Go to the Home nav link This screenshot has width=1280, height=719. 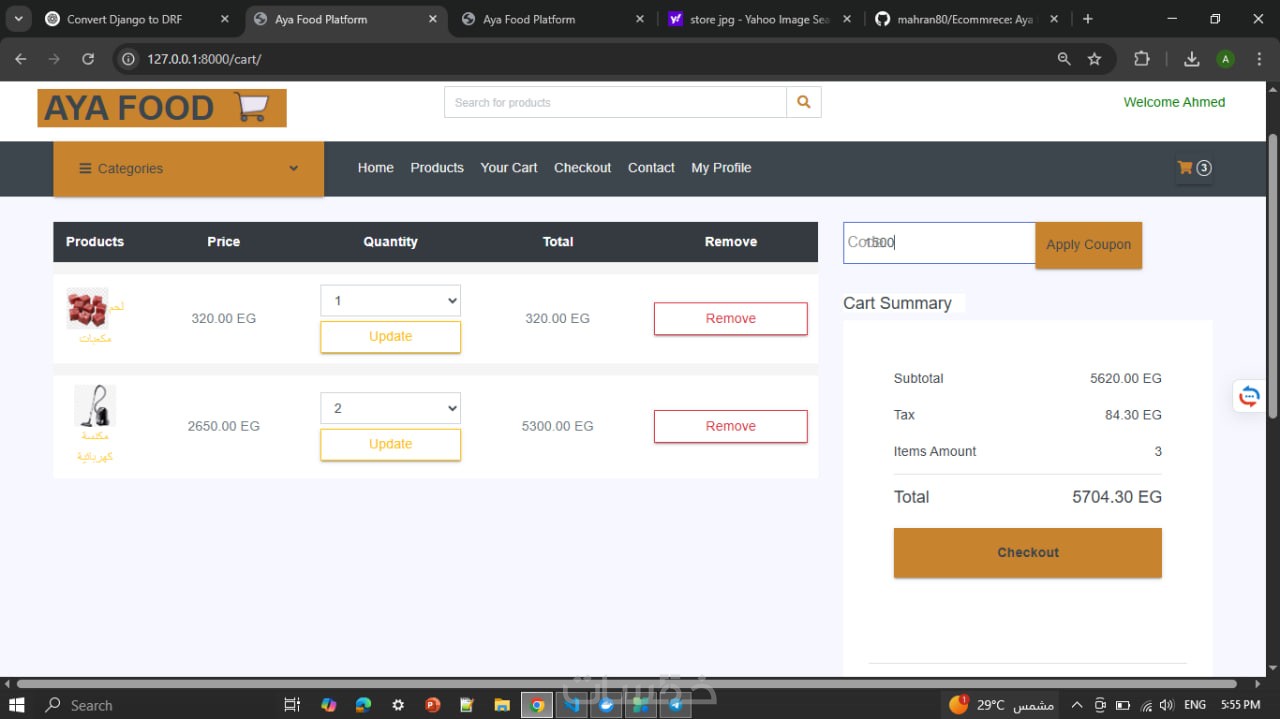tap(376, 168)
